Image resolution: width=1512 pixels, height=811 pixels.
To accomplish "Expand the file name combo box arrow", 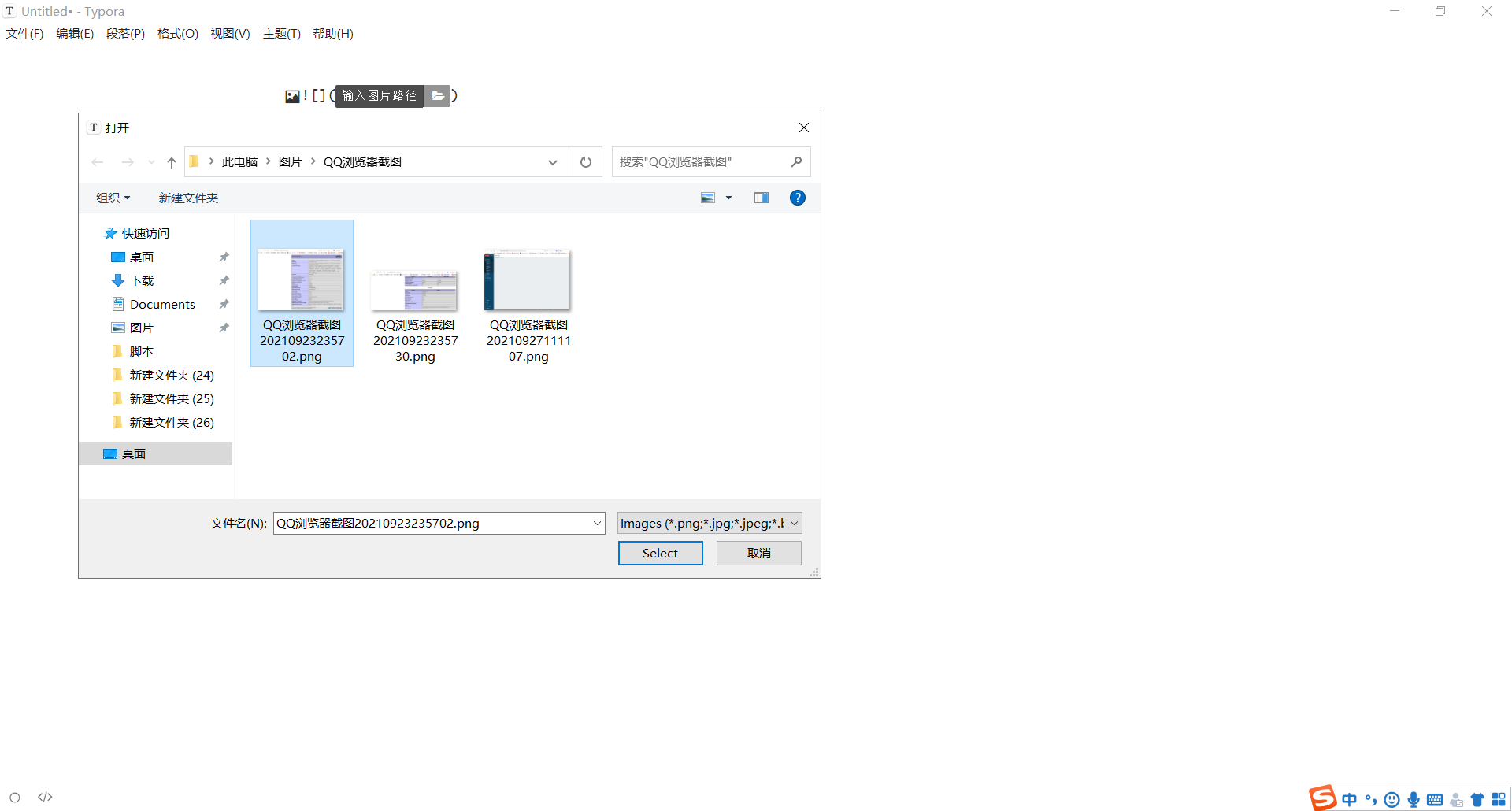I will tap(597, 524).
